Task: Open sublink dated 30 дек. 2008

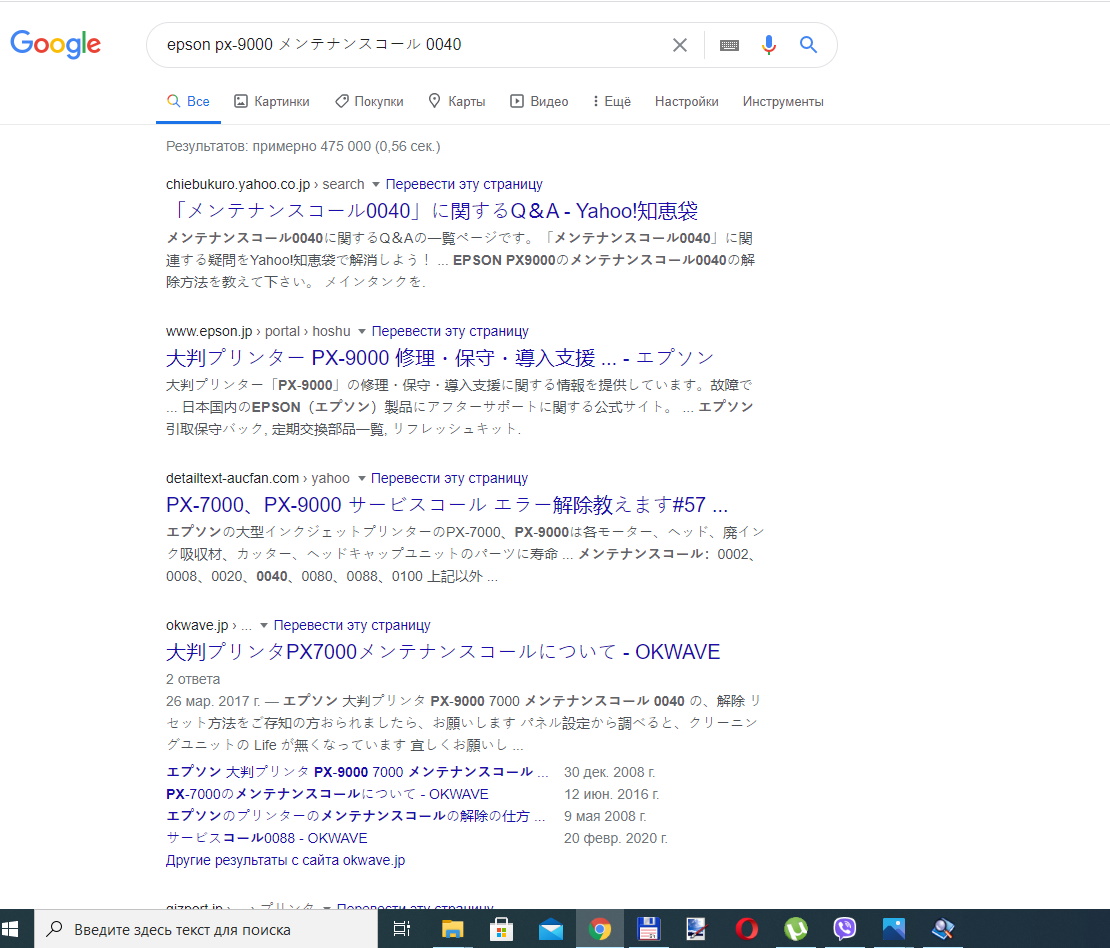Action: pos(357,772)
